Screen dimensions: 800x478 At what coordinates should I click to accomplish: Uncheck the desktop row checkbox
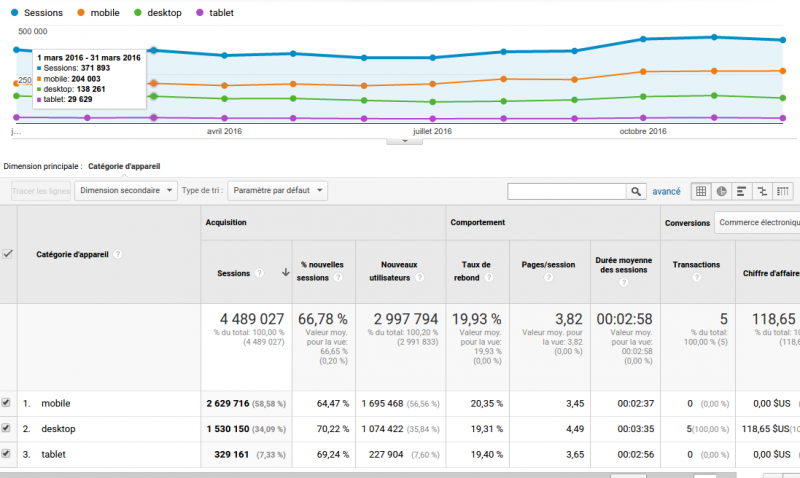click(7, 428)
